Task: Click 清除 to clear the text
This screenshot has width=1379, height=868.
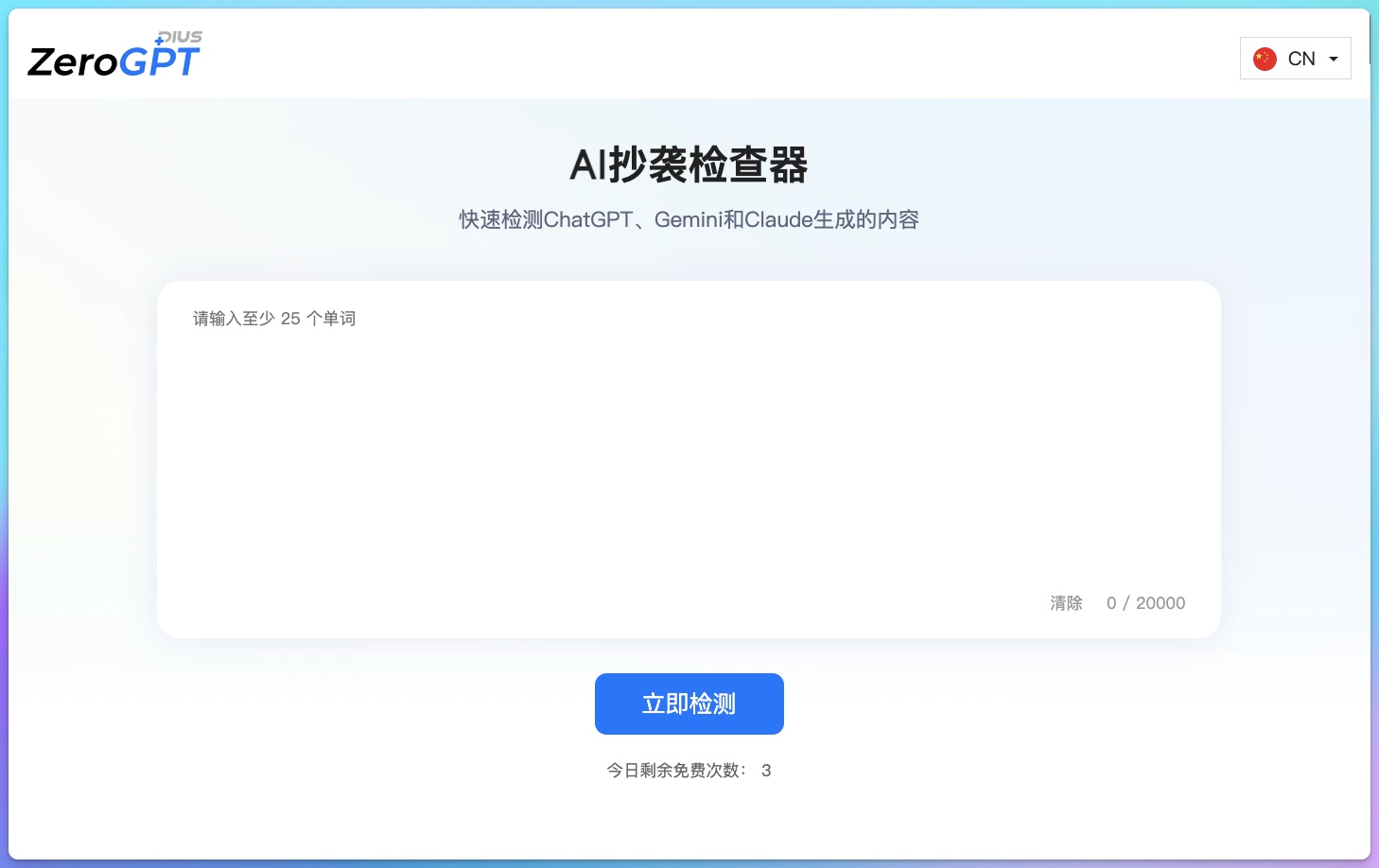Action: 1066,603
